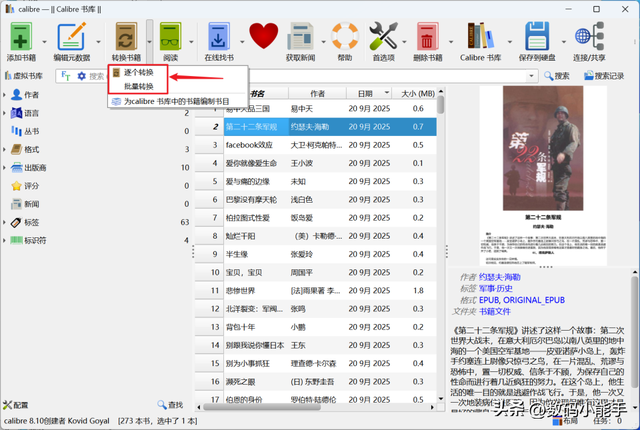Open Fetch news dropdown arrow

pyautogui.click(x=323, y=42)
